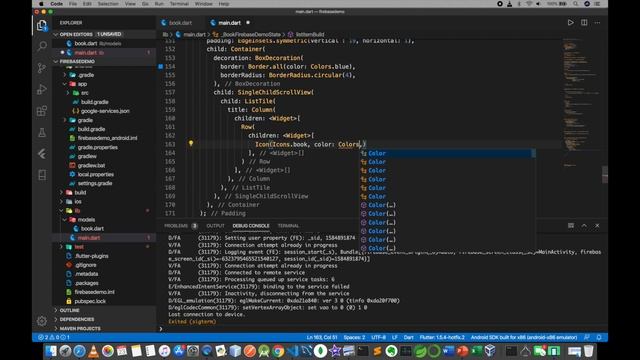Open the Extensions view
Viewport: 640px width, 360px height.
click(x=42, y=111)
